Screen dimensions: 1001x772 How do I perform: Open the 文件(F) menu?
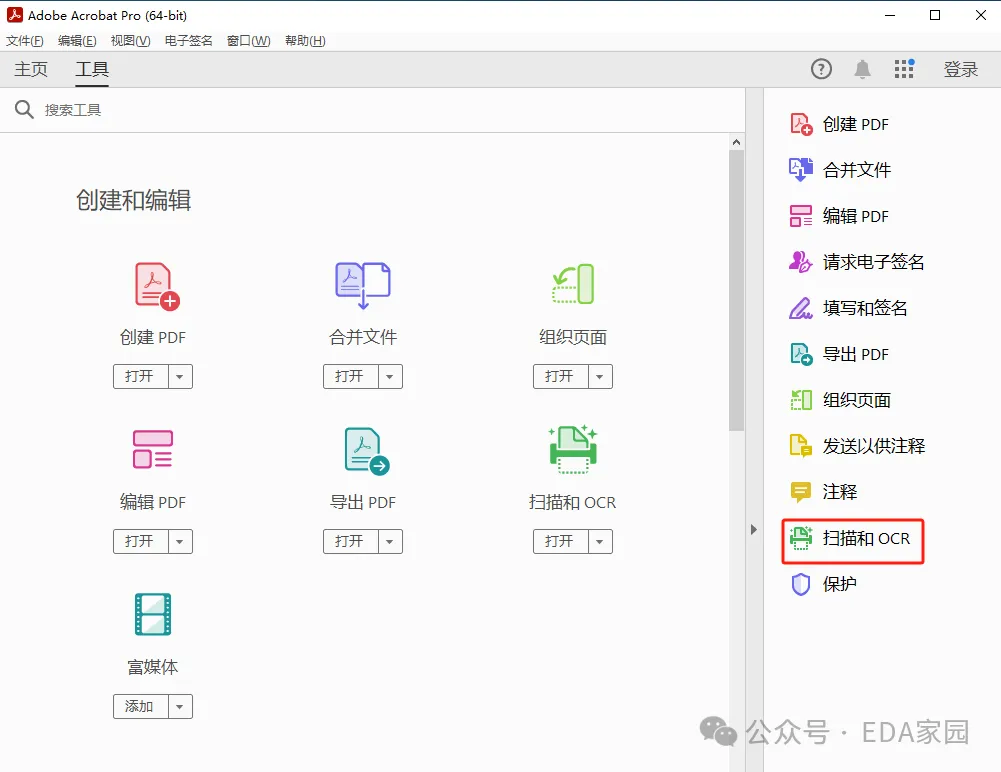(x=25, y=41)
